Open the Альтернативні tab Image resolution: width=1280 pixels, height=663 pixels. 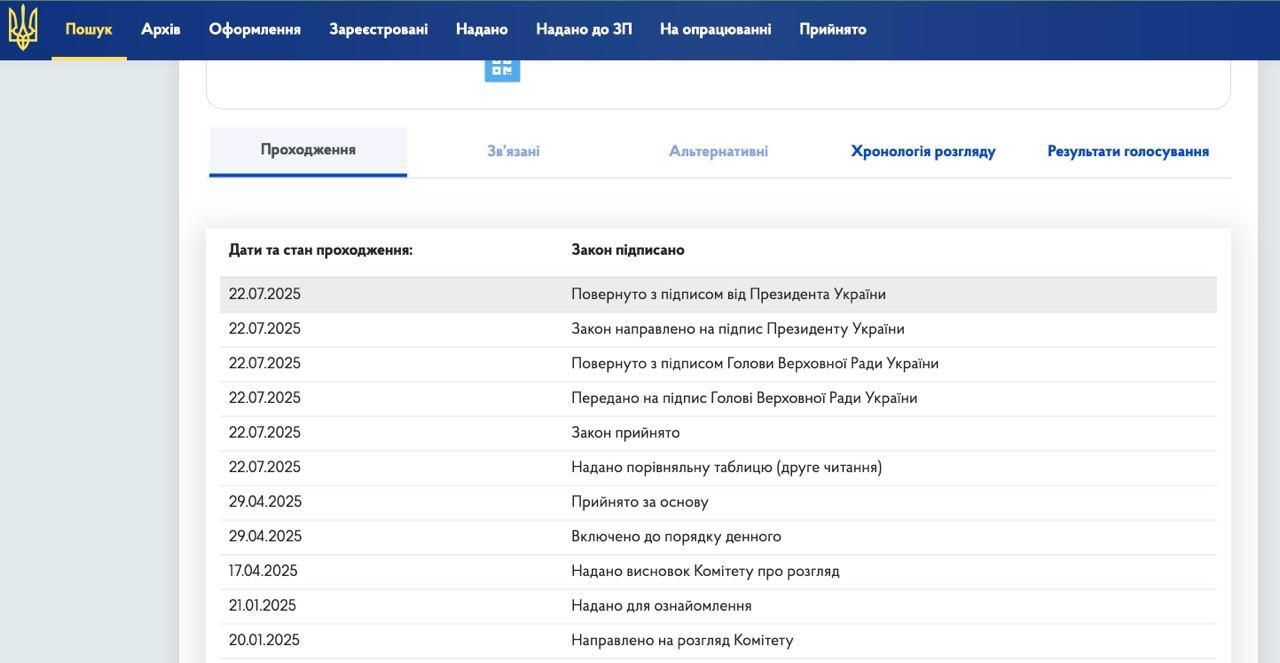(718, 151)
